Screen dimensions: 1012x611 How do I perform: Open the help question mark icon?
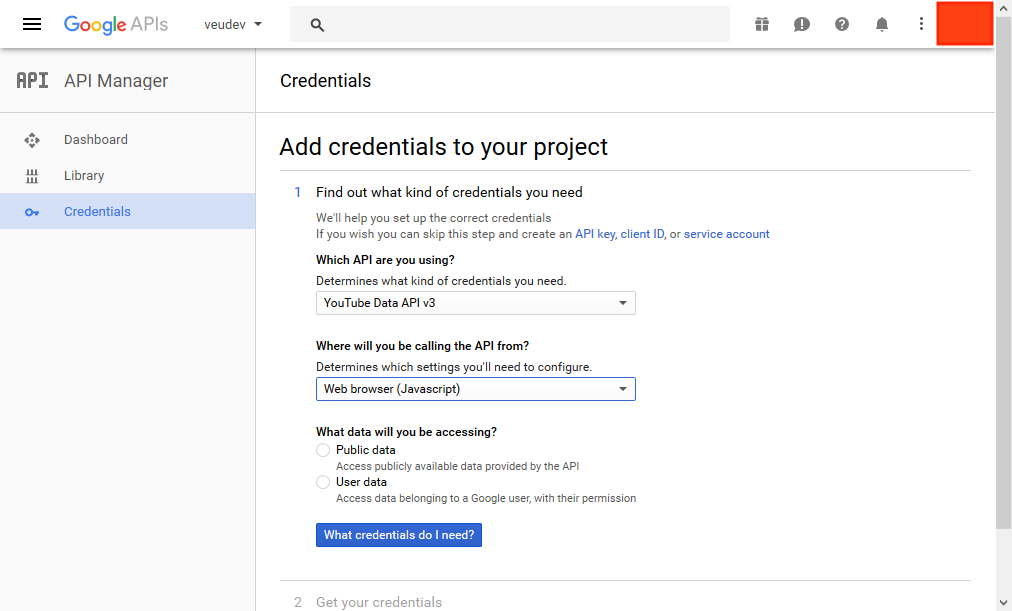coord(842,24)
